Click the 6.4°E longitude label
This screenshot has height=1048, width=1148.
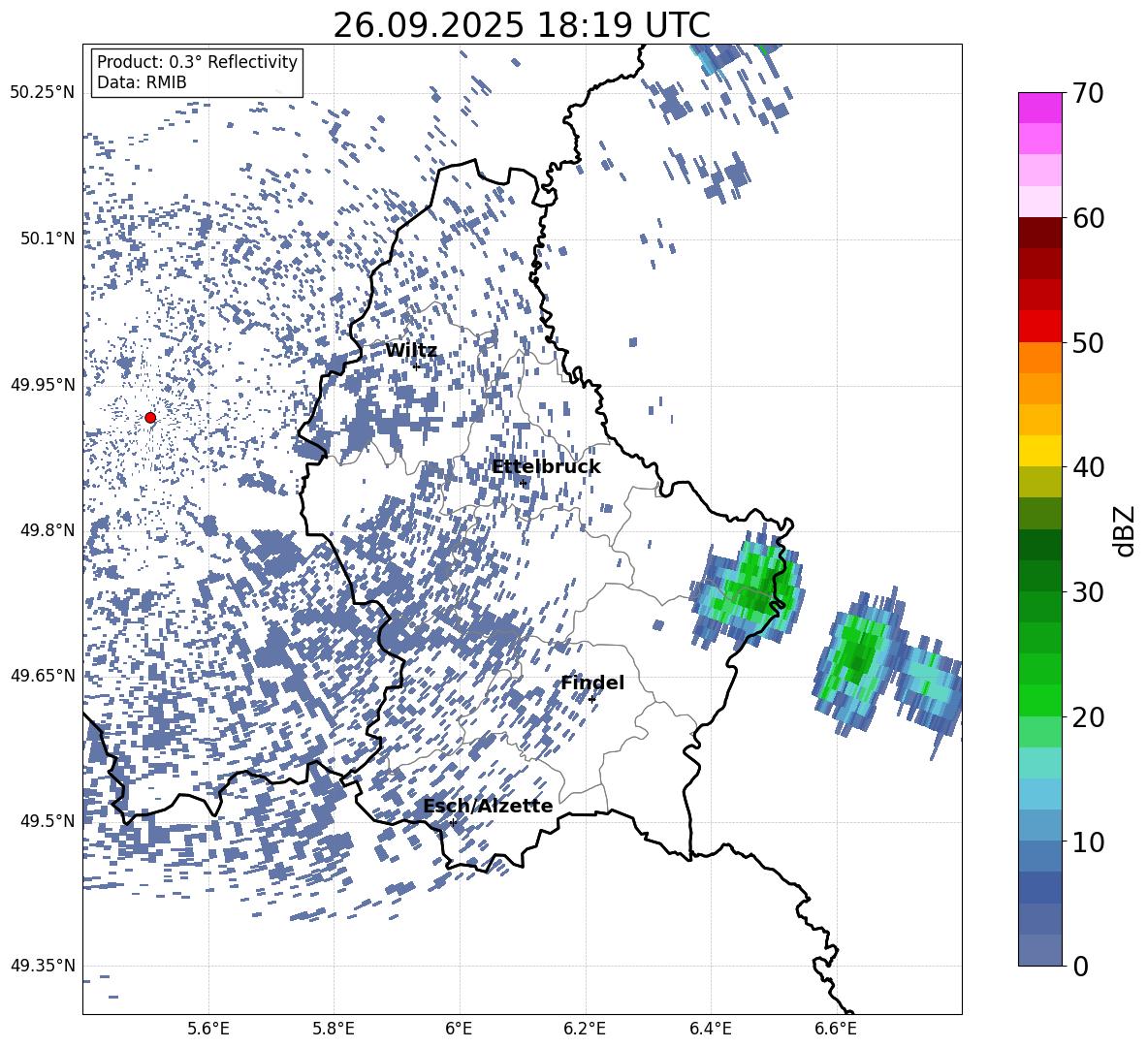(710, 1029)
